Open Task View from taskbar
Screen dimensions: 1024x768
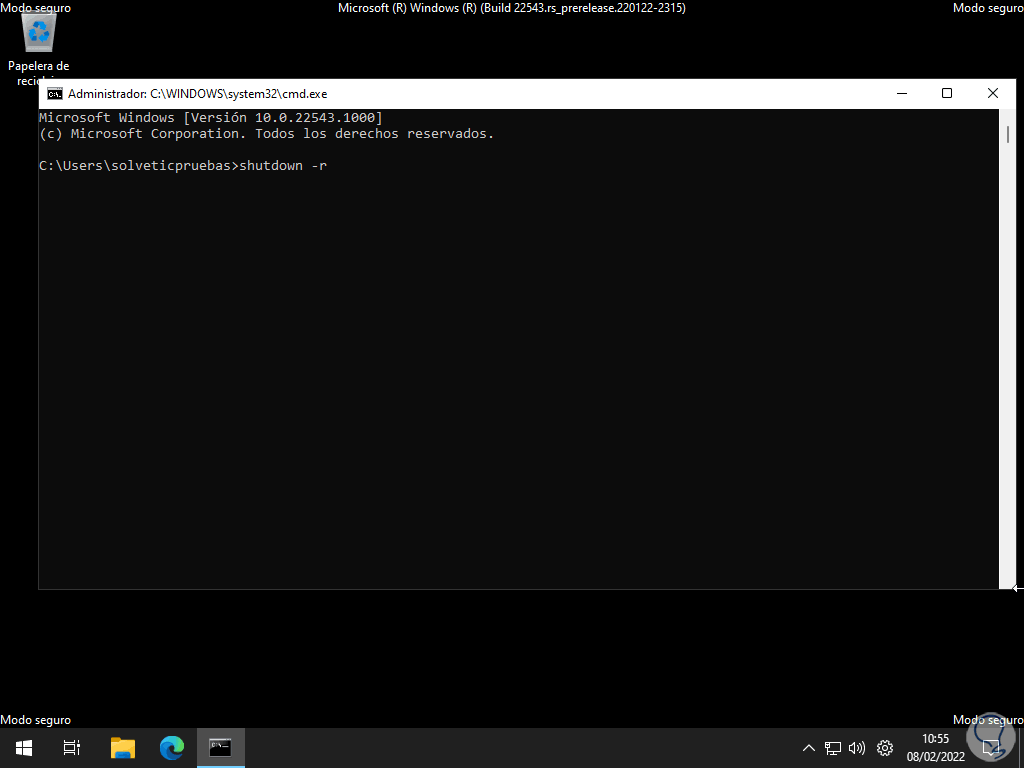pyautogui.click(x=72, y=748)
